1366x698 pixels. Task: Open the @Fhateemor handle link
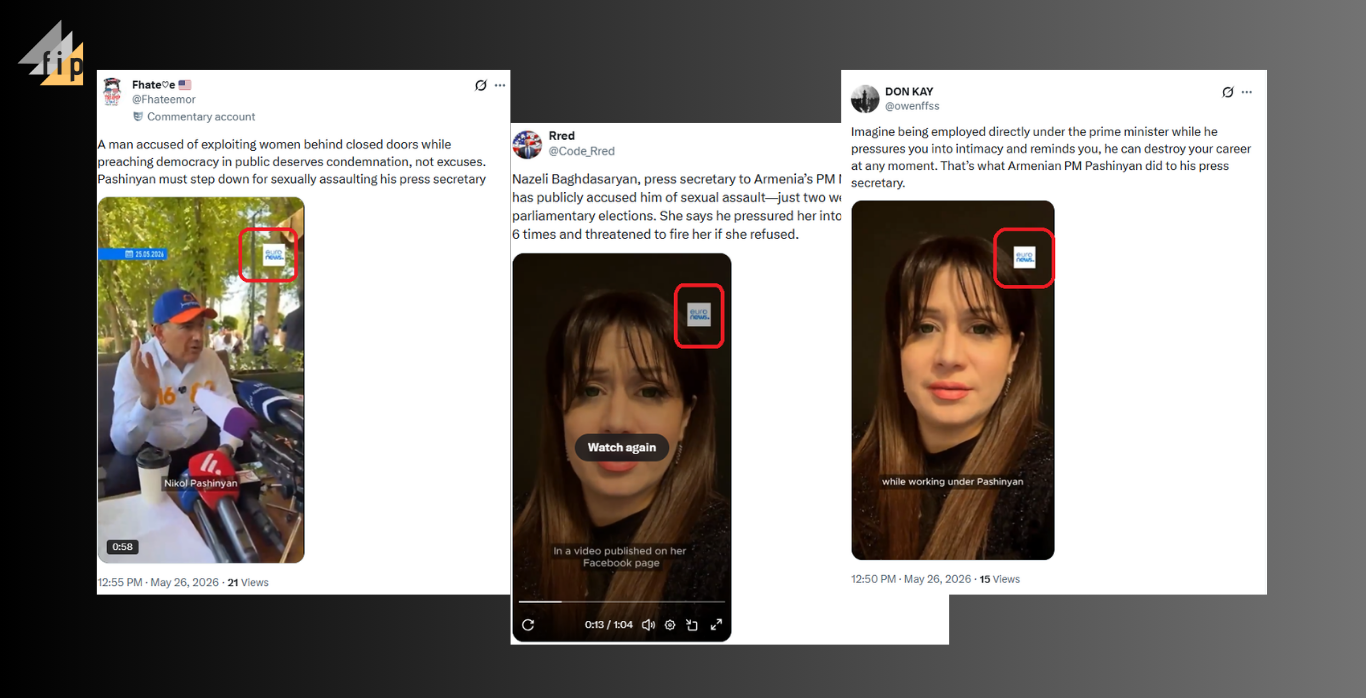164,100
